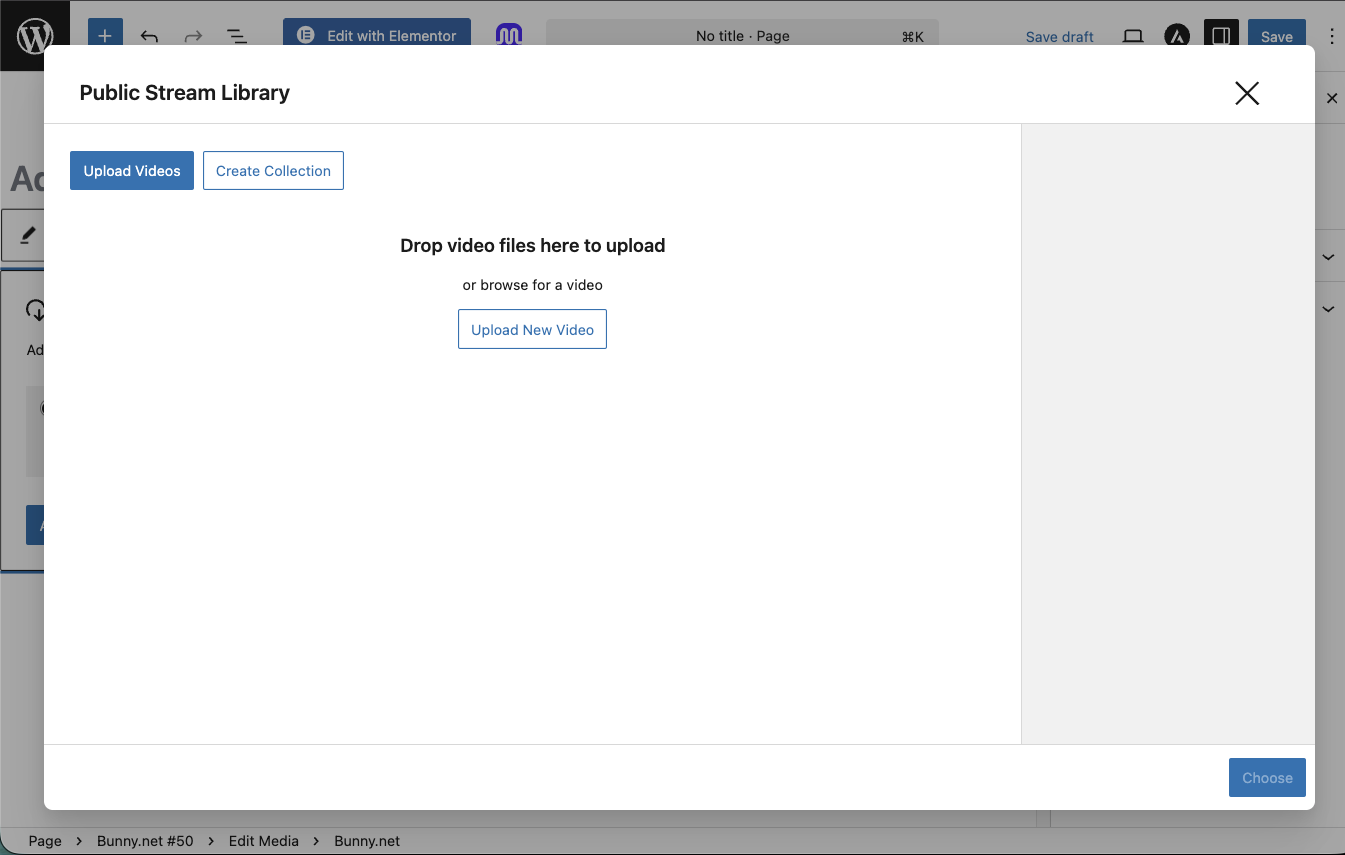
Task: Click the Create Collection button
Action: (x=273, y=171)
